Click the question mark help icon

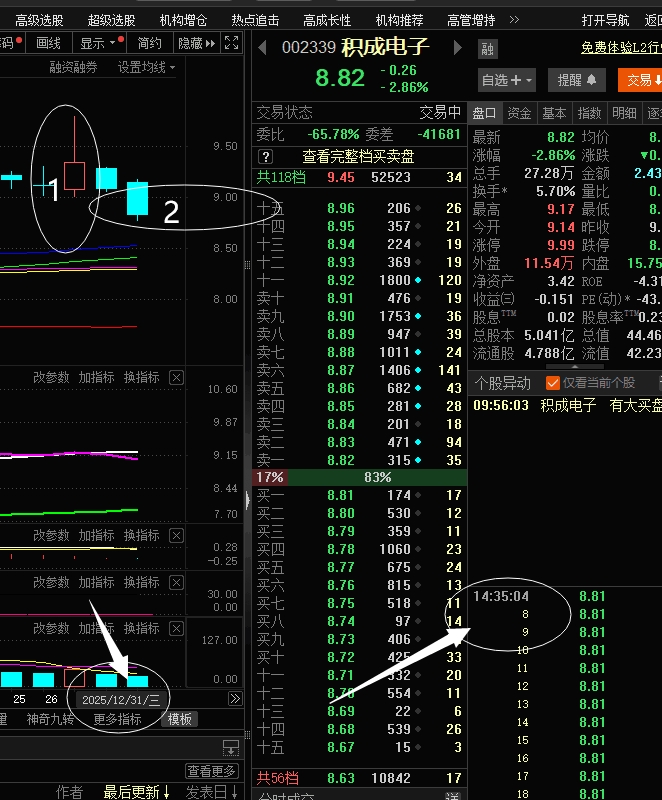tap(265, 156)
